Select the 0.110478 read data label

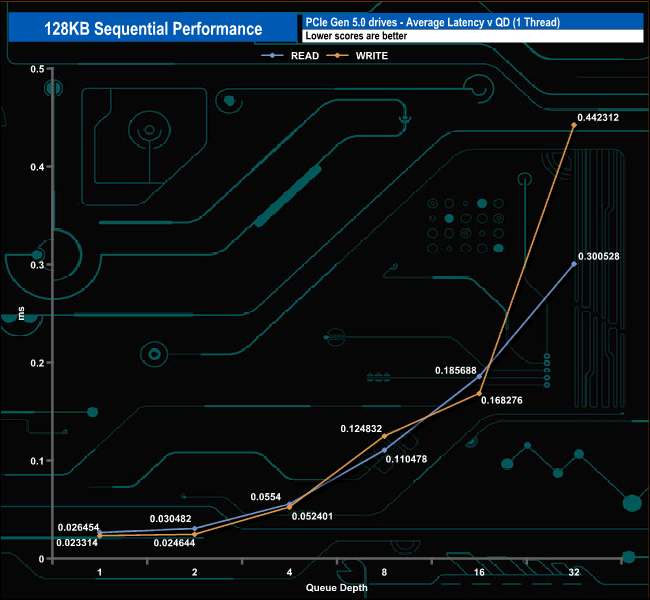(x=406, y=459)
